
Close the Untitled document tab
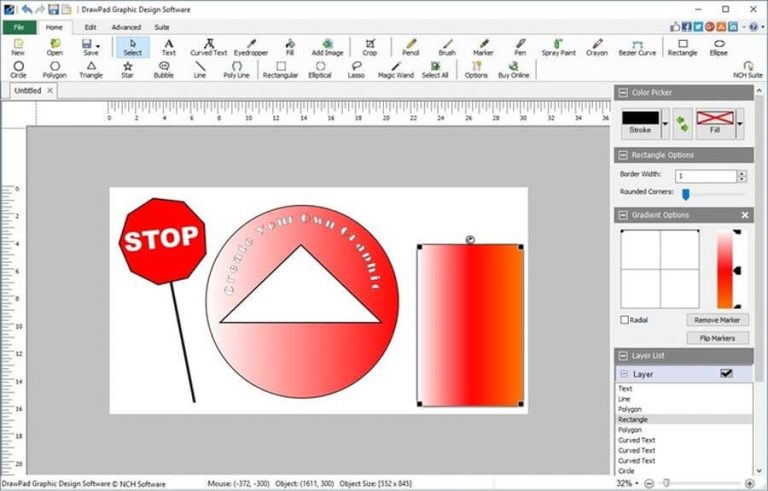coord(49,91)
